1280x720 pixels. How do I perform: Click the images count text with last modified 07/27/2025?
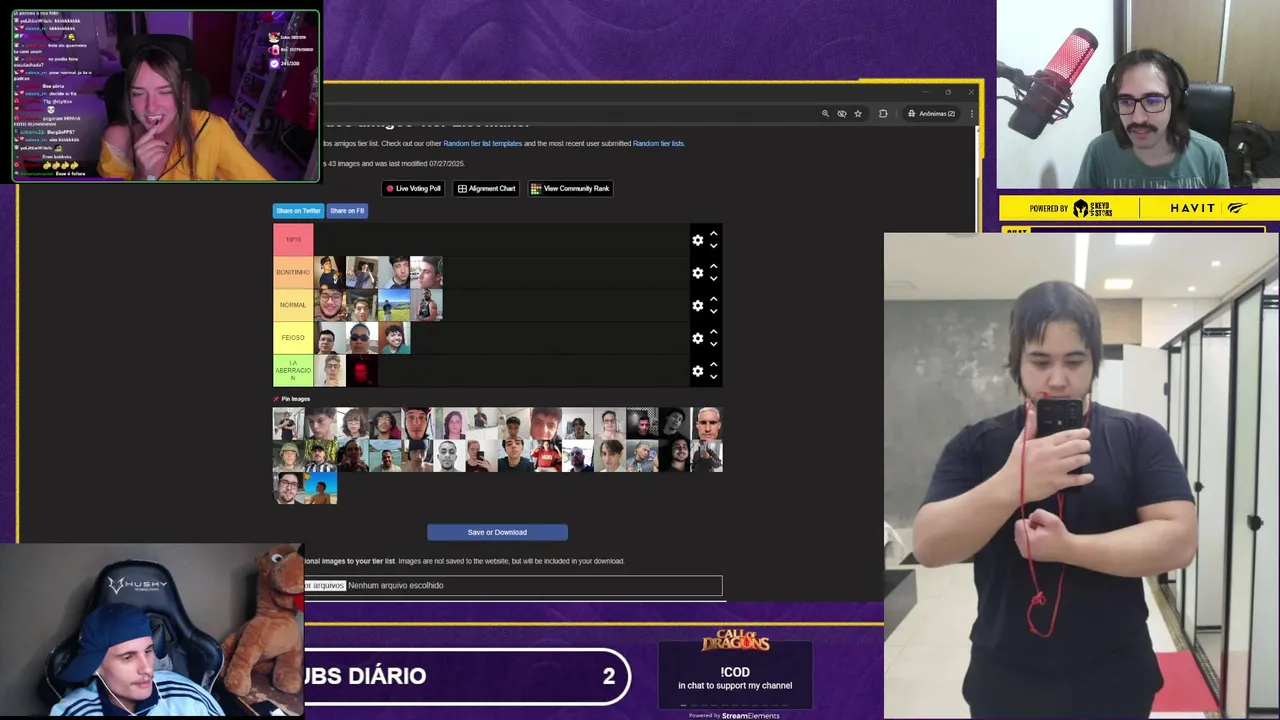click(x=394, y=163)
